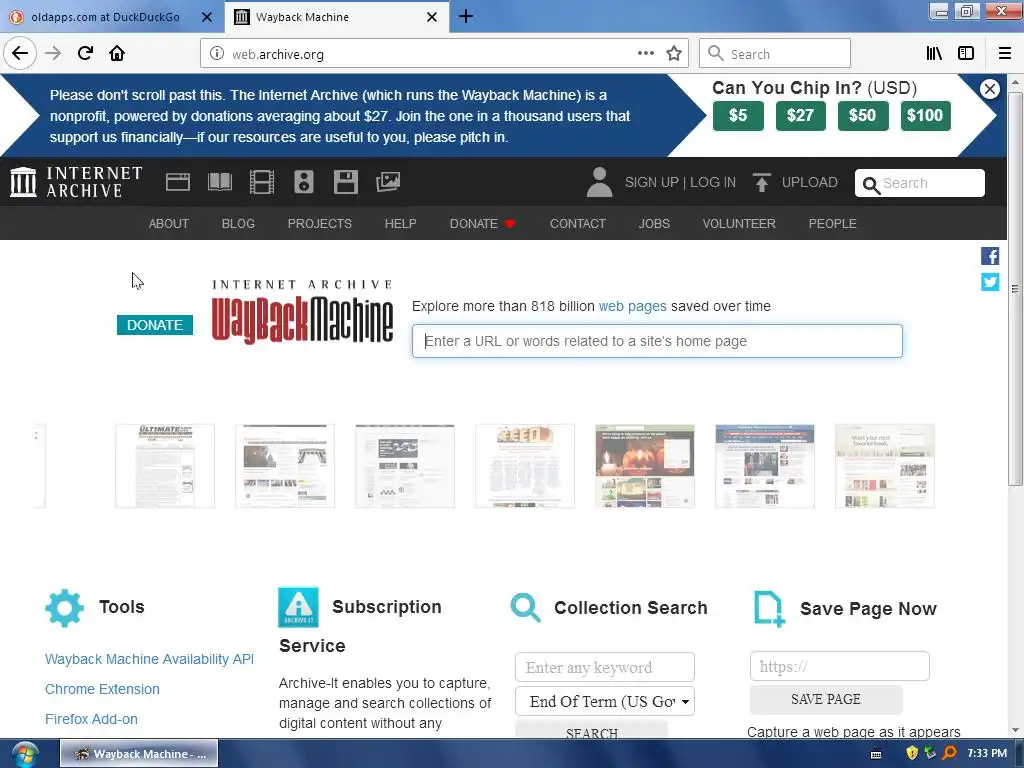Click the Archive-It subscription icon
Image resolution: width=1024 pixels, height=768 pixels.
click(x=298, y=607)
